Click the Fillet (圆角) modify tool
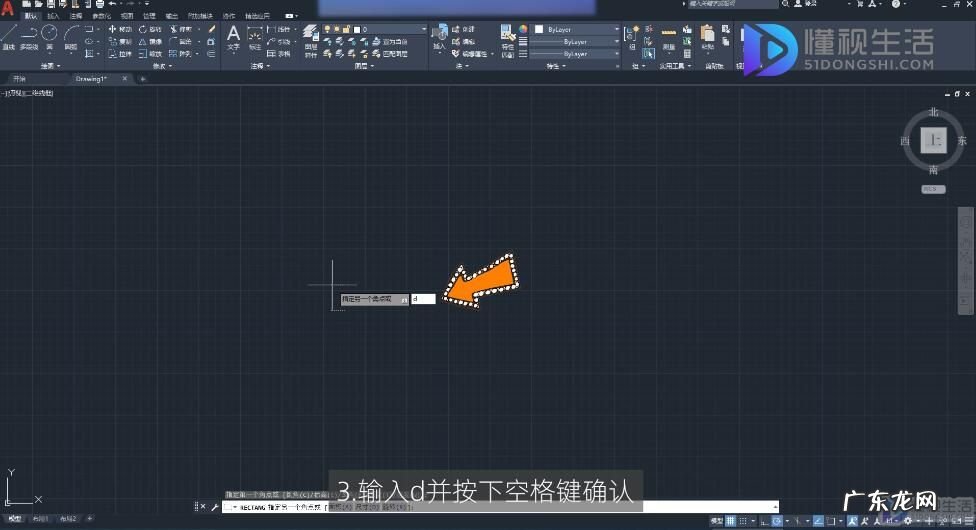This screenshot has height=530, width=976. pos(181,42)
